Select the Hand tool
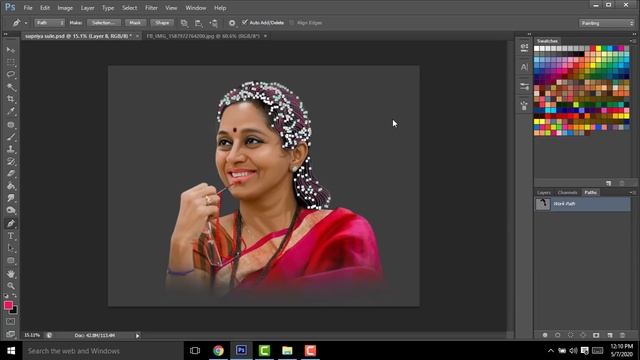Image resolution: width=640 pixels, height=360 pixels. coord(11,273)
